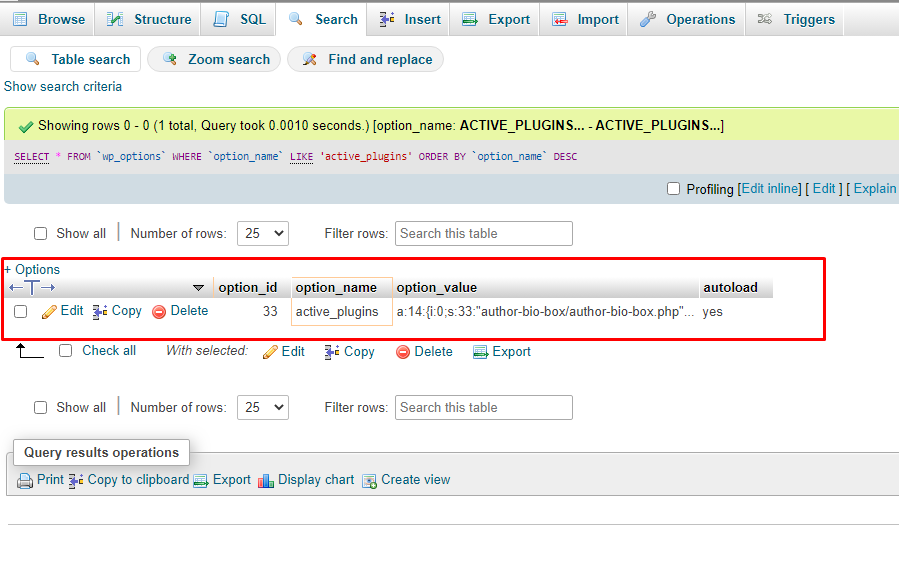
Task: Tick the Check all checkbox
Action: 66,351
